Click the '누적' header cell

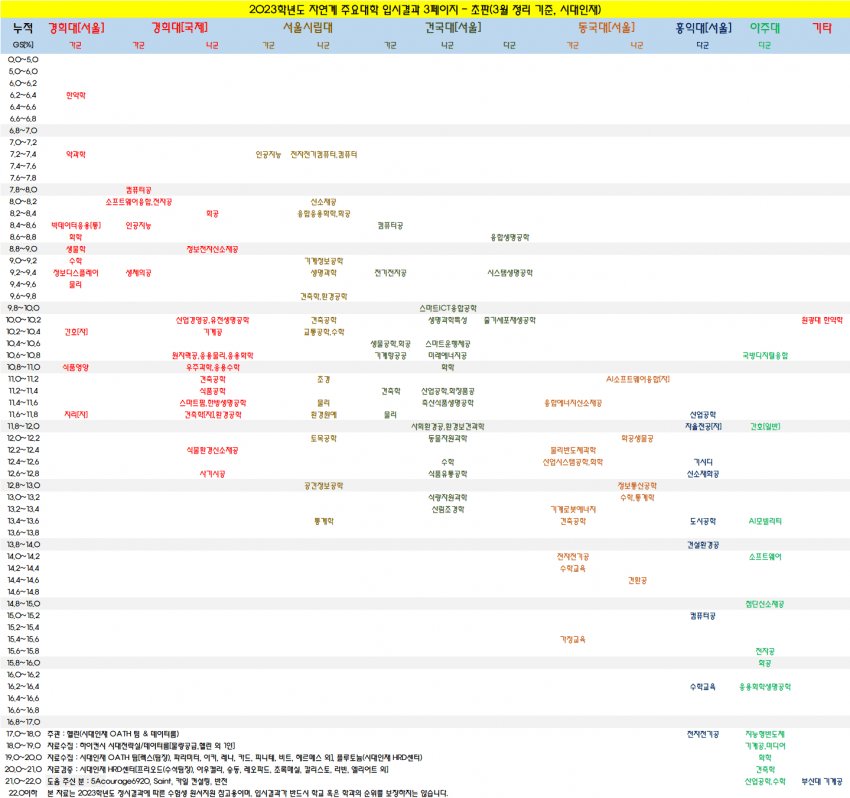[x=23, y=28]
